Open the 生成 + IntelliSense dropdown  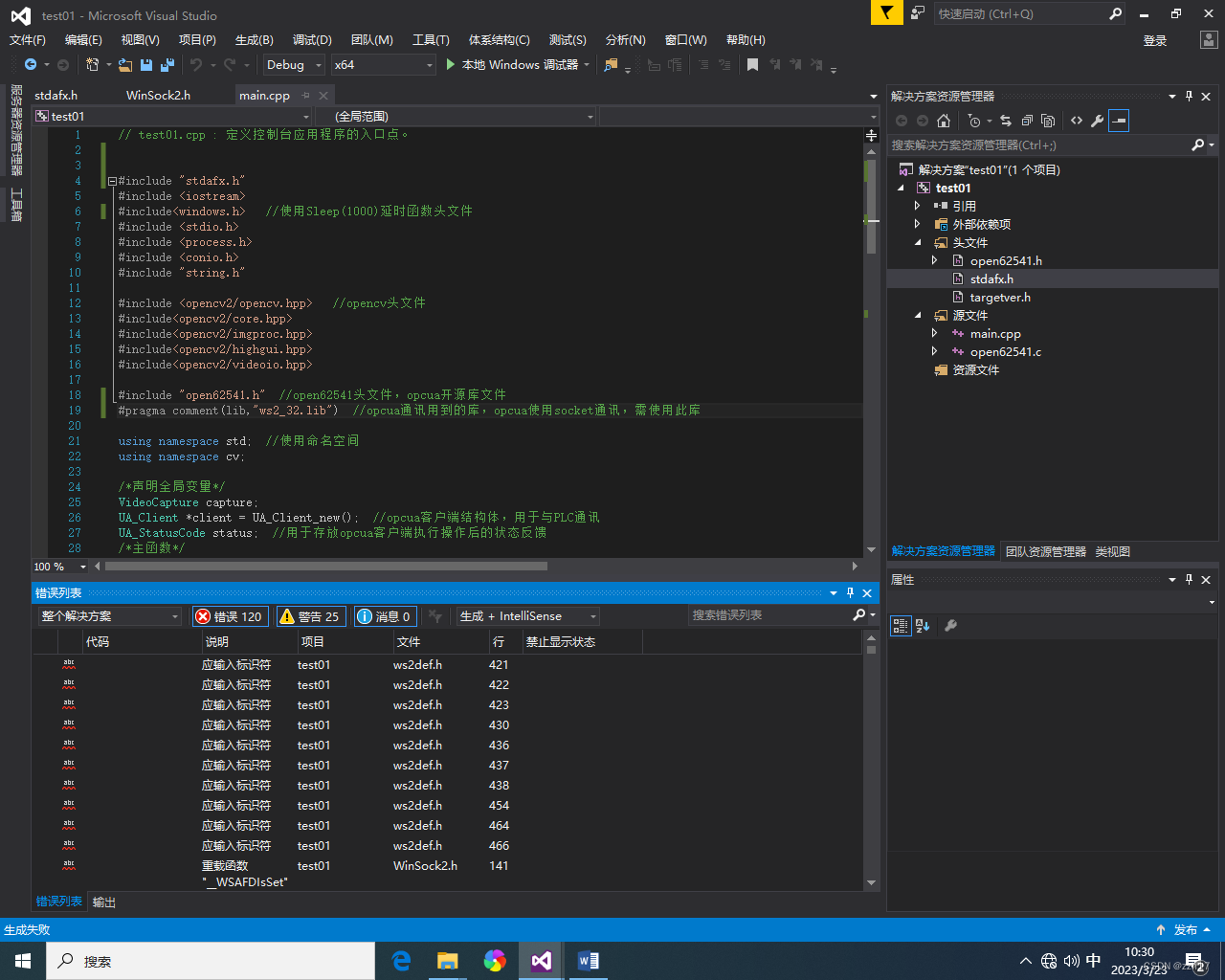tap(528, 616)
